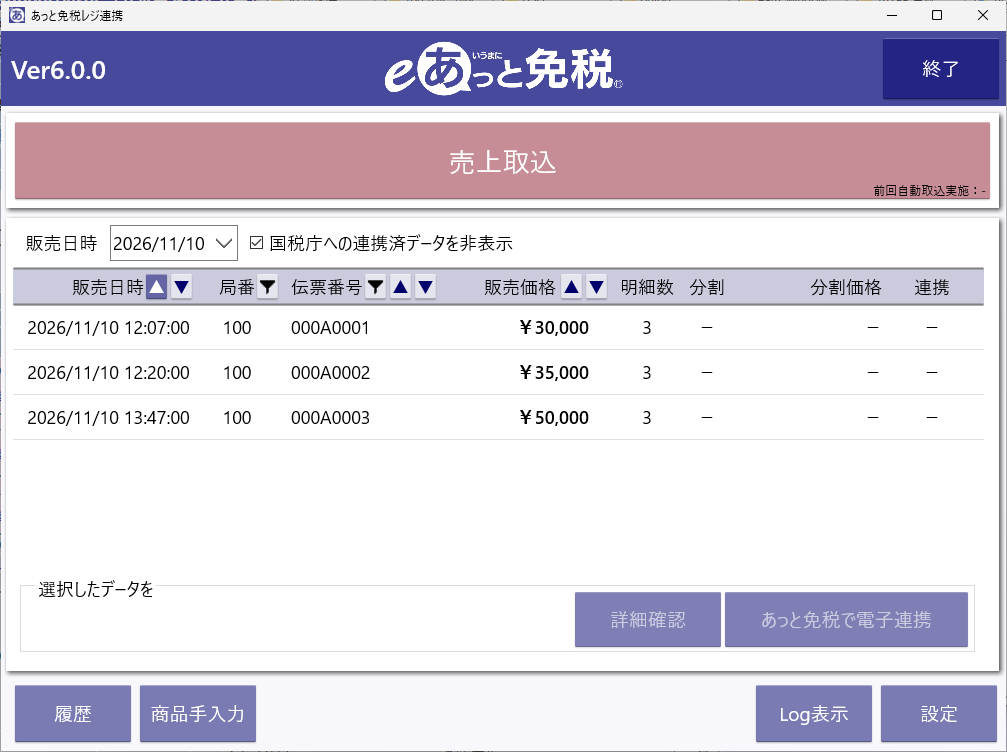Sort 伝票番号 column descending
This screenshot has height=752, width=1007.
(x=426, y=286)
